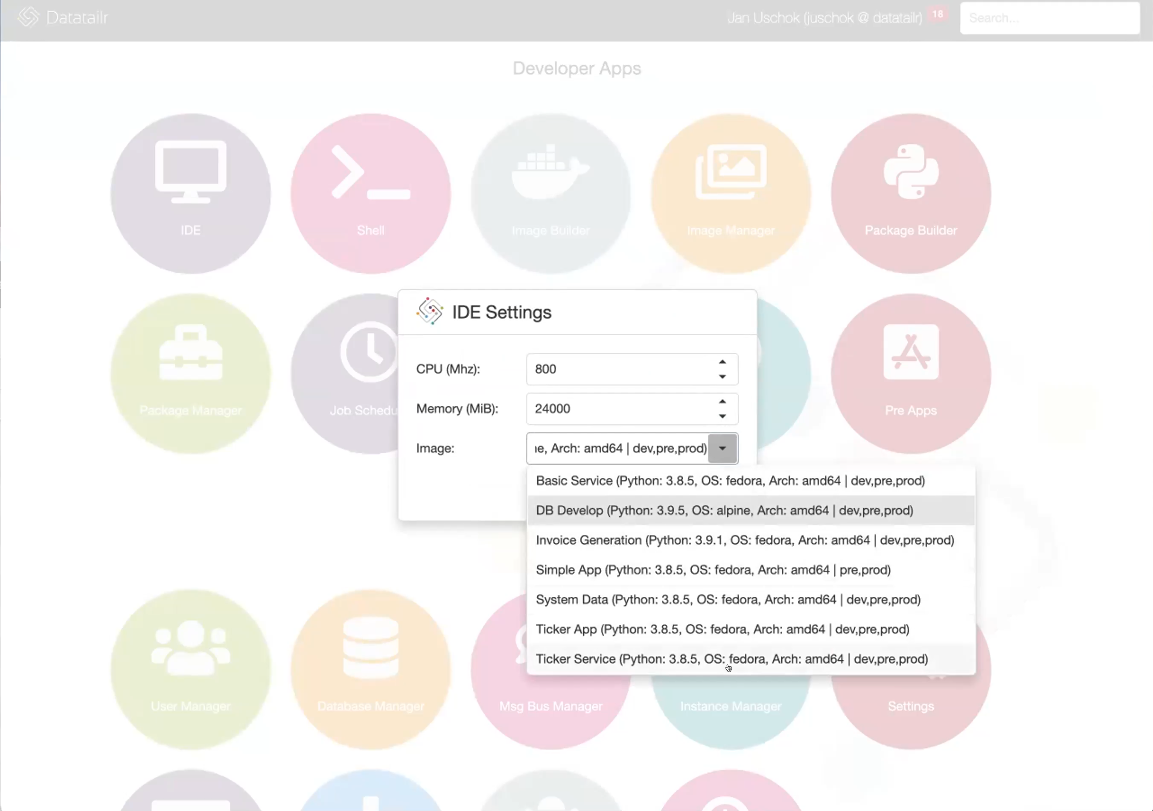Collapse the Image dropdown arrow
This screenshot has width=1153, height=811.
tap(722, 449)
